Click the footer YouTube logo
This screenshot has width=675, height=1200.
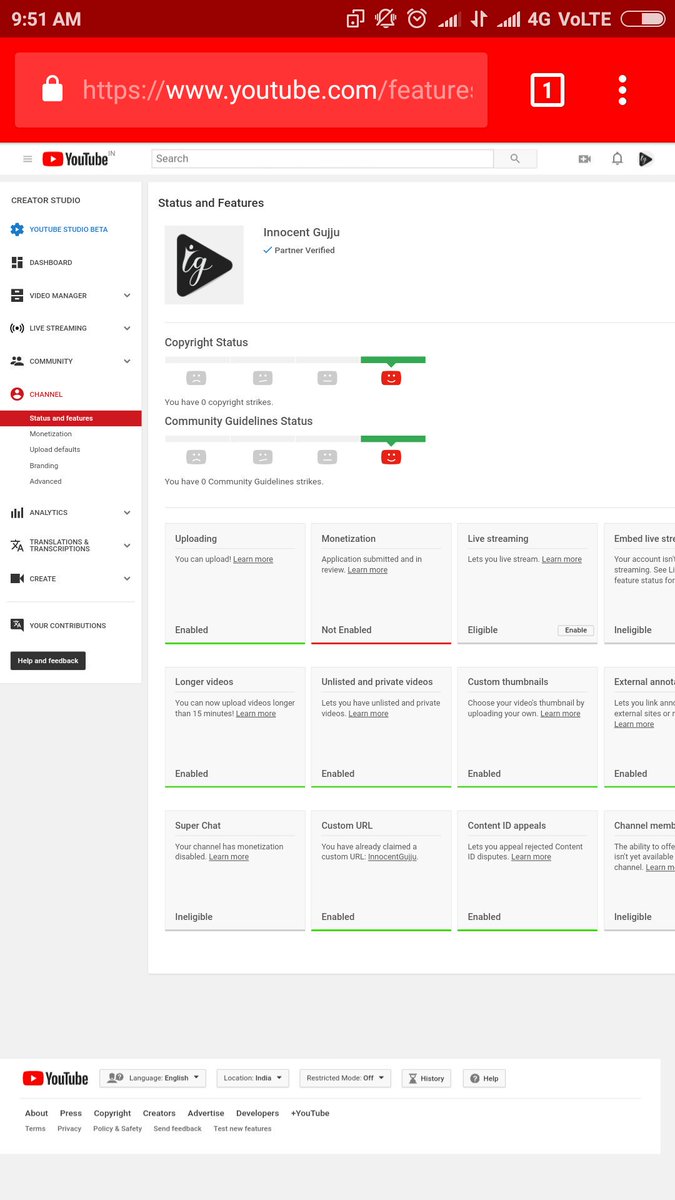click(55, 1078)
